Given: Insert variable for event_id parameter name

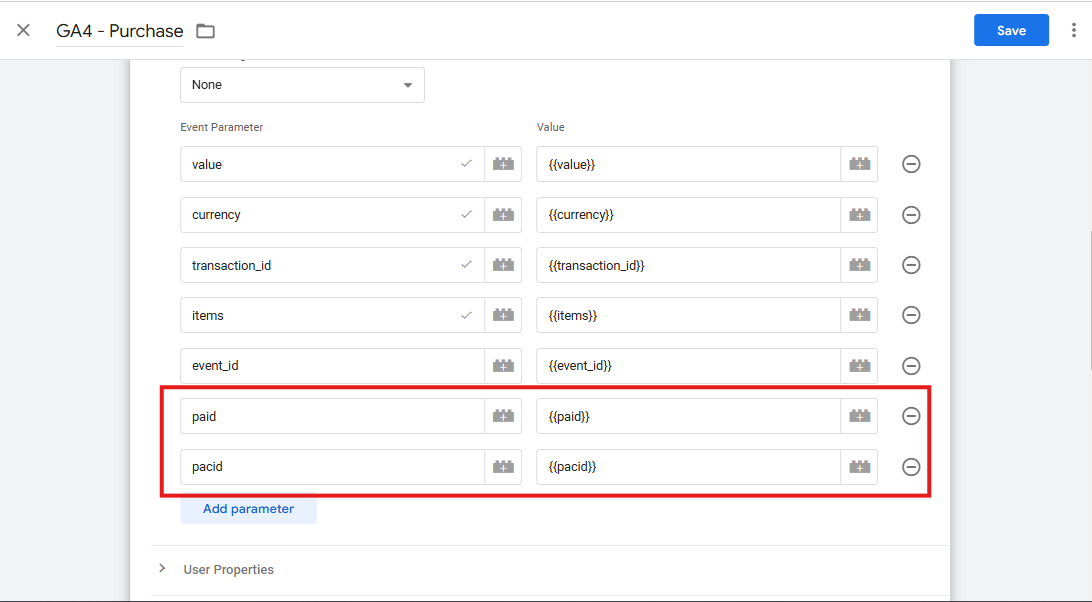Looking at the screenshot, I should (x=503, y=366).
